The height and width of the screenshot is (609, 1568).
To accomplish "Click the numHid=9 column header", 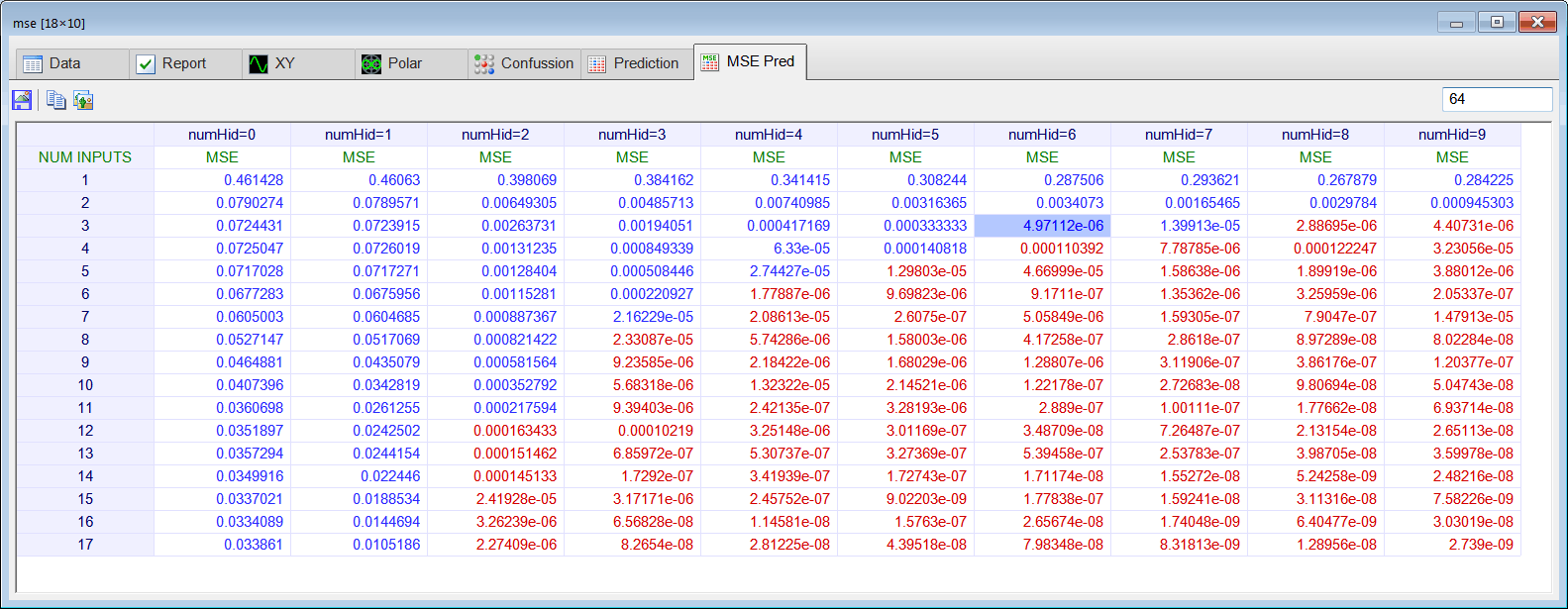I will [x=1452, y=135].
